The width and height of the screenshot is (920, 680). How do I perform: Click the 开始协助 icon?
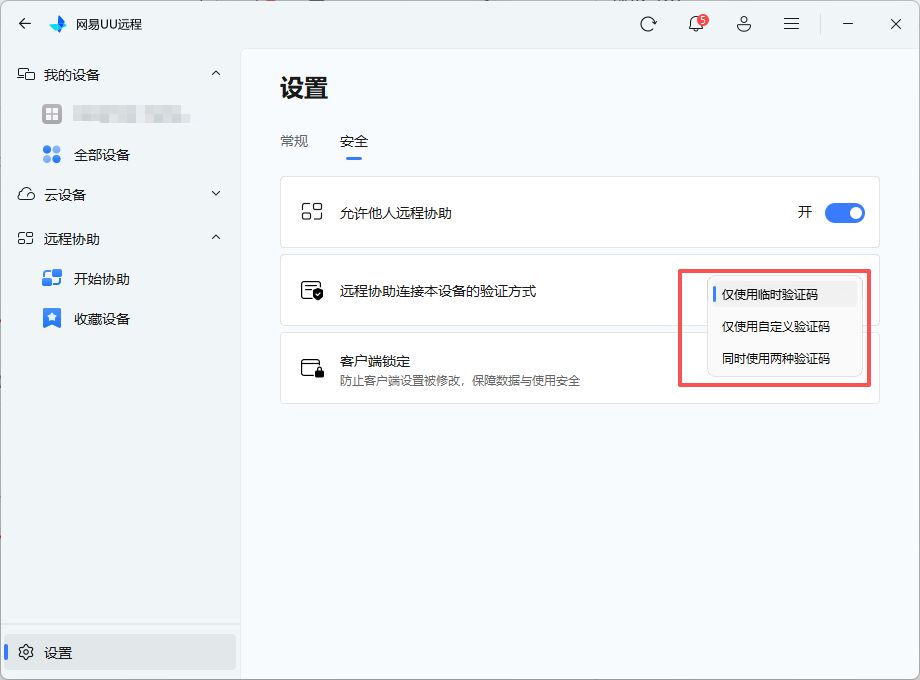[52, 278]
